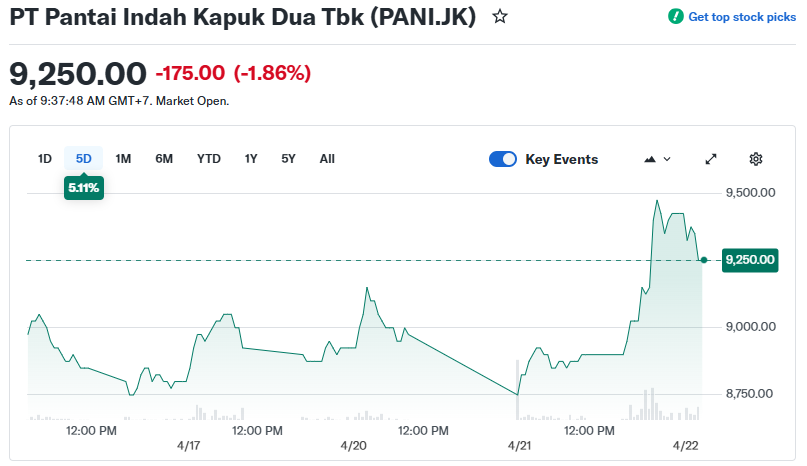Open the chart settings gear

point(756,159)
